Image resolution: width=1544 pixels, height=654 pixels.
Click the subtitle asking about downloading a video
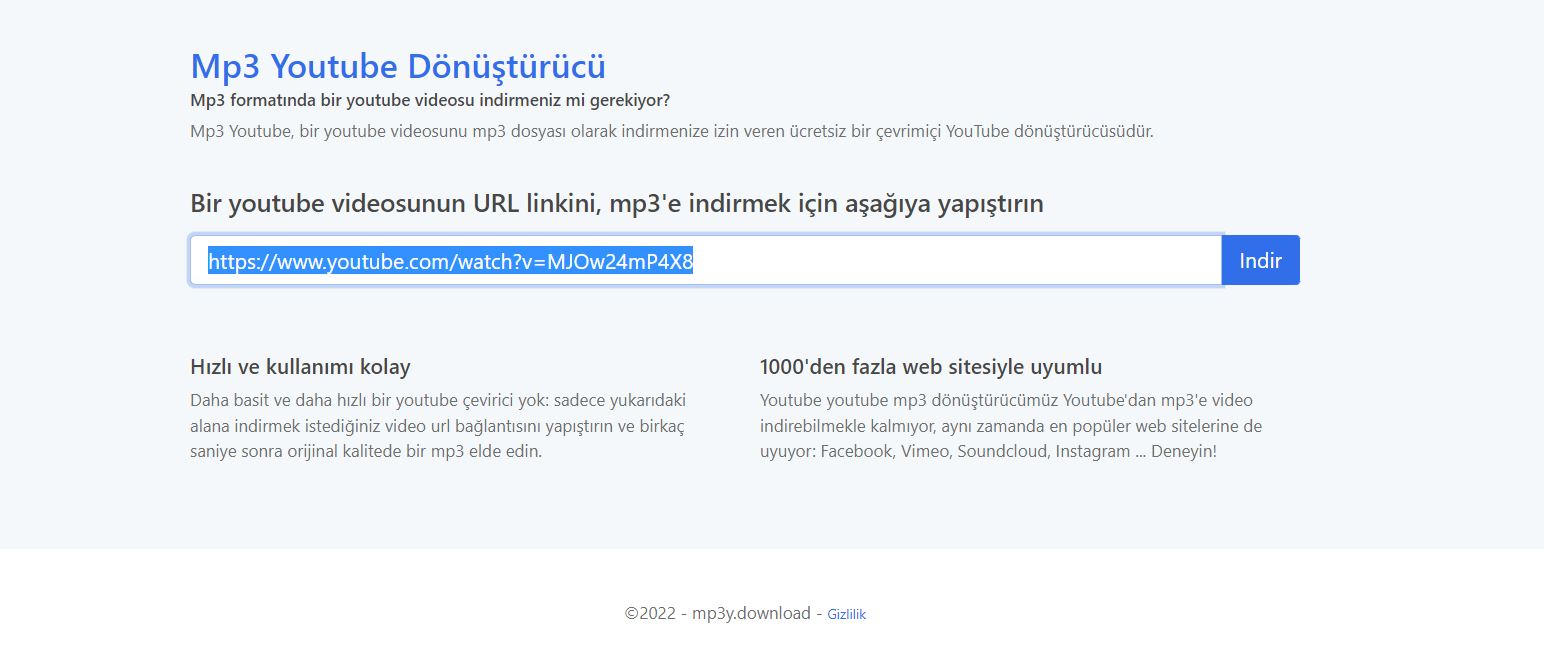[430, 100]
